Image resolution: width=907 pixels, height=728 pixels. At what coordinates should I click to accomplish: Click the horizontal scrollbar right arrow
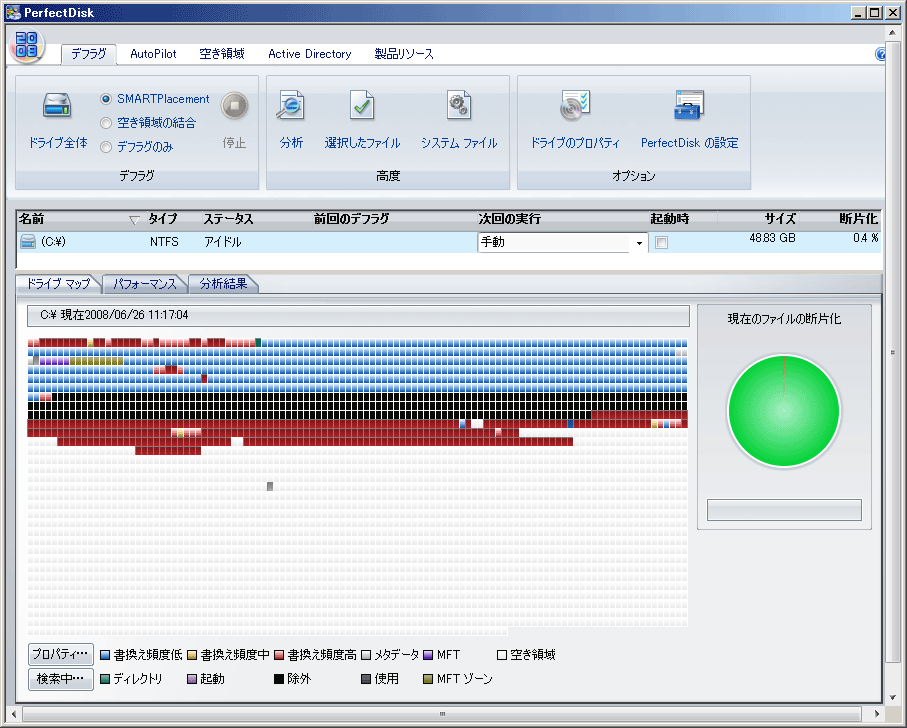(877, 714)
